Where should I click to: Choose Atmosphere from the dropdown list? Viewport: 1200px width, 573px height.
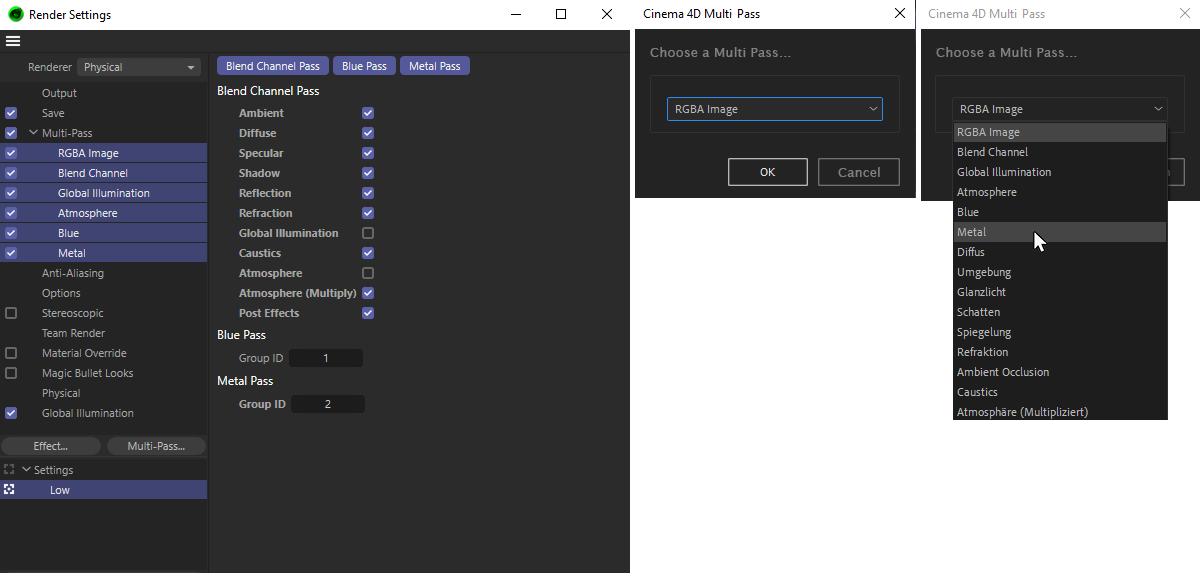tap(1060, 192)
